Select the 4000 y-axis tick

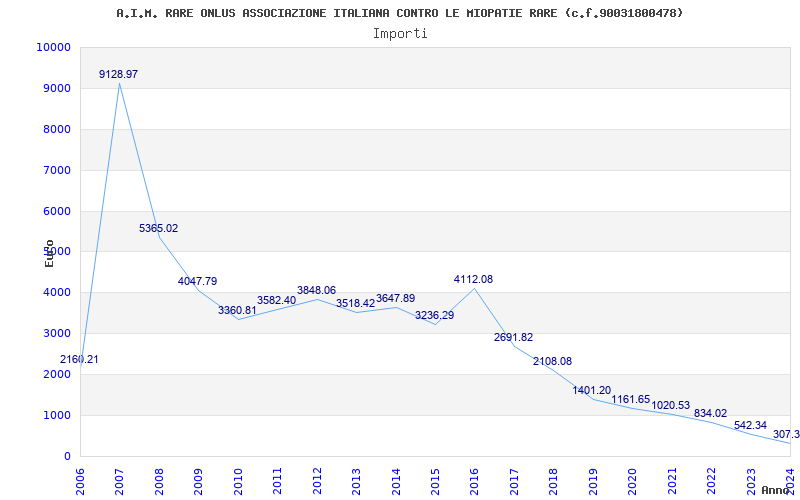(x=57, y=293)
